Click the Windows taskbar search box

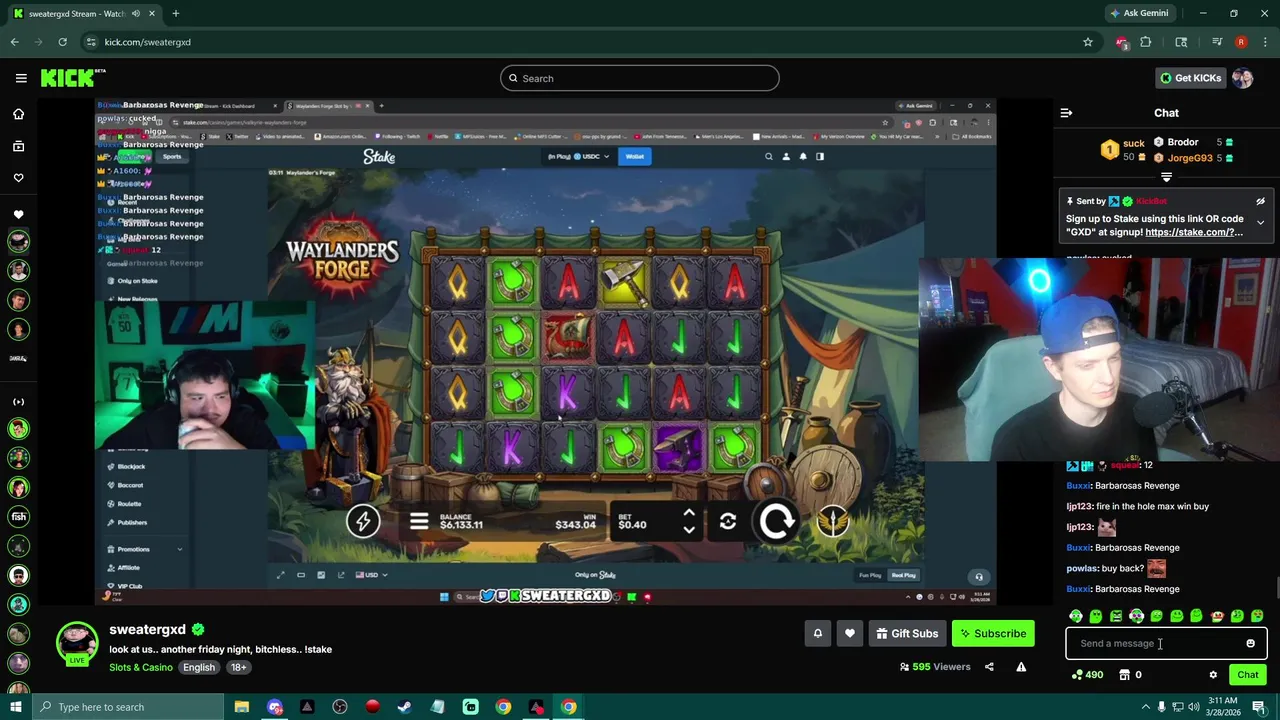[x=127, y=707]
